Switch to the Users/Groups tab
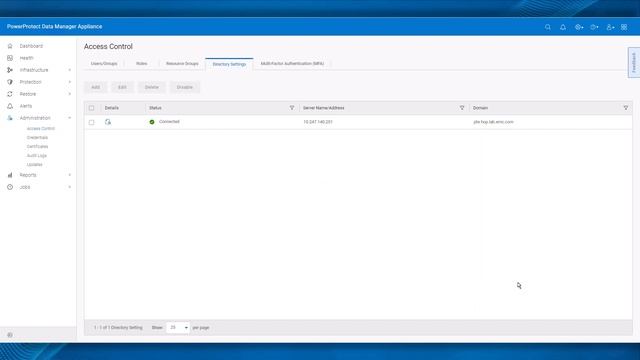 (104, 64)
